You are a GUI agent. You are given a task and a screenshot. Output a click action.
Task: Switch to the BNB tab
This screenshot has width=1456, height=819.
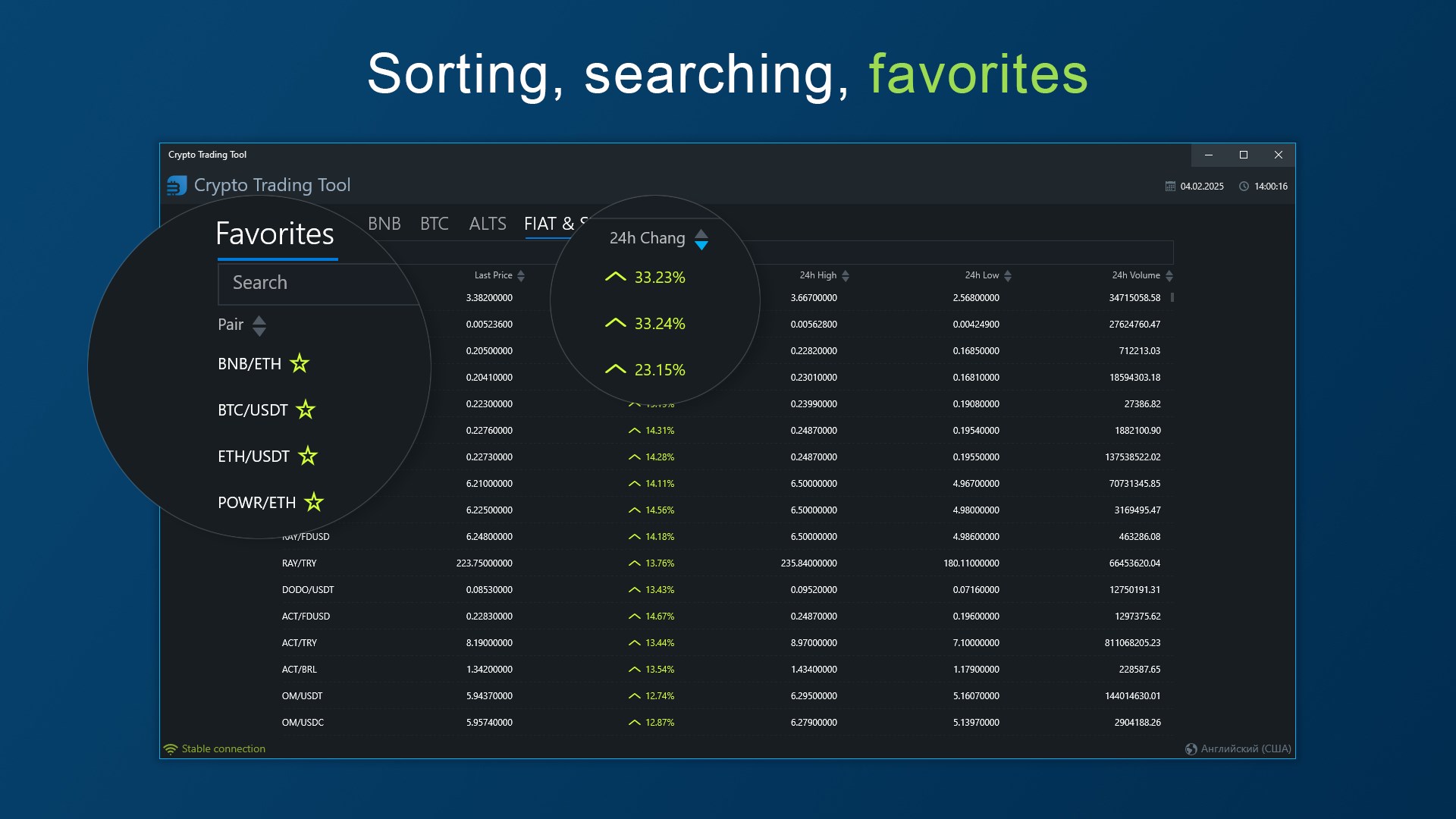click(384, 224)
